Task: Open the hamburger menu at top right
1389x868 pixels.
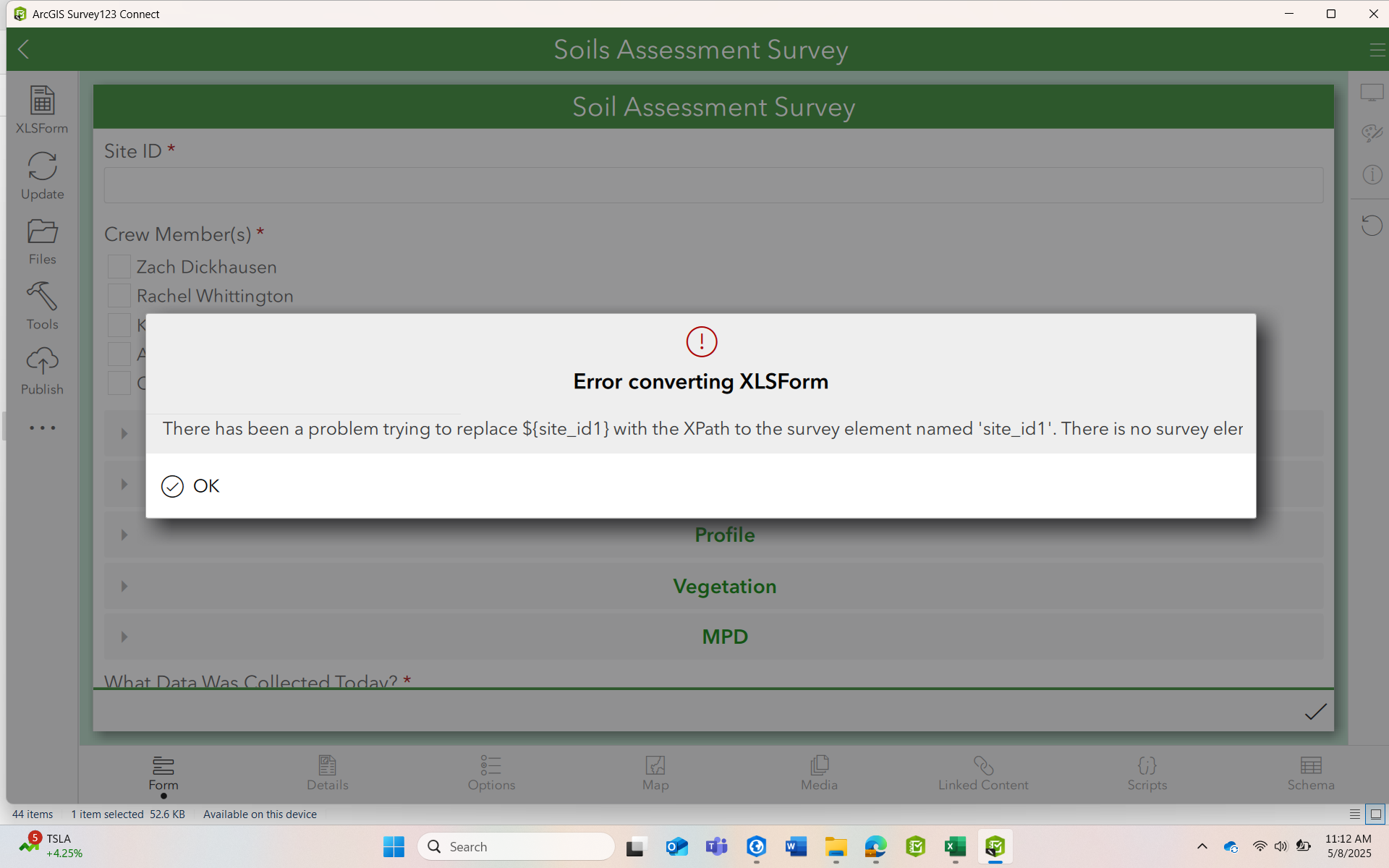Action: tap(1377, 49)
